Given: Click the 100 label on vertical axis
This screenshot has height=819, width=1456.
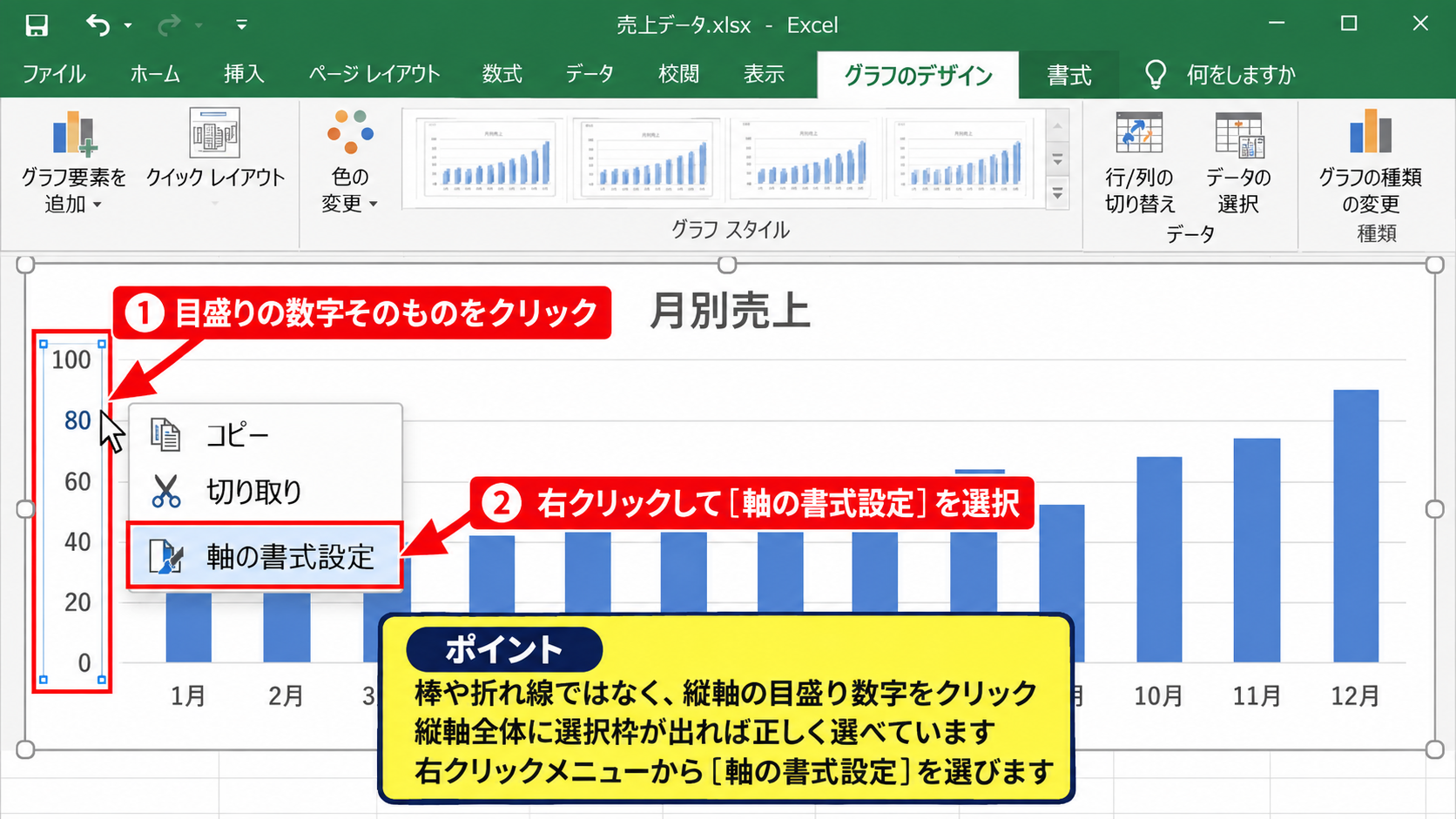Looking at the screenshot, I should [x=71, y=359].
